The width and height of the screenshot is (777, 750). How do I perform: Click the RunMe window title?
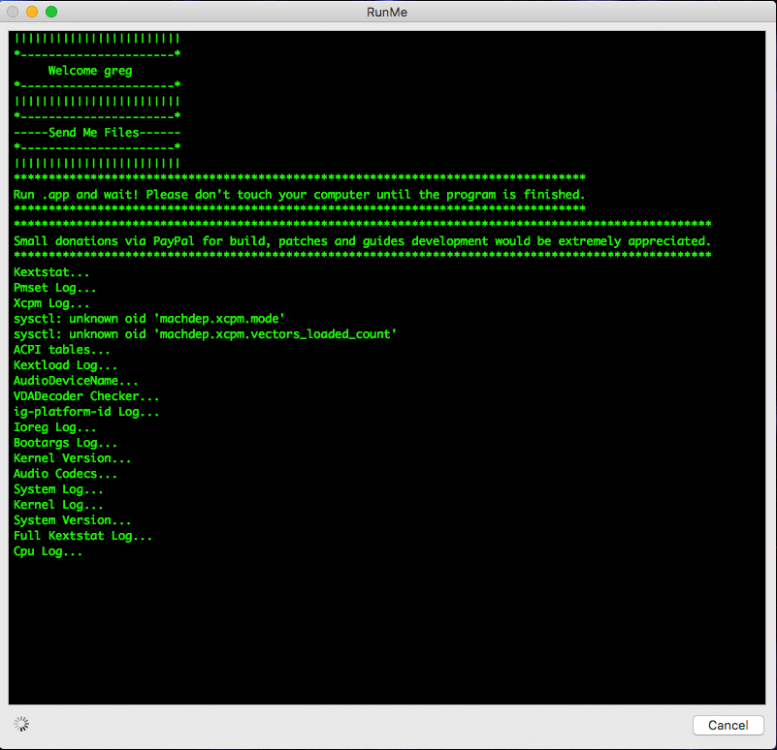coord(387,12)
